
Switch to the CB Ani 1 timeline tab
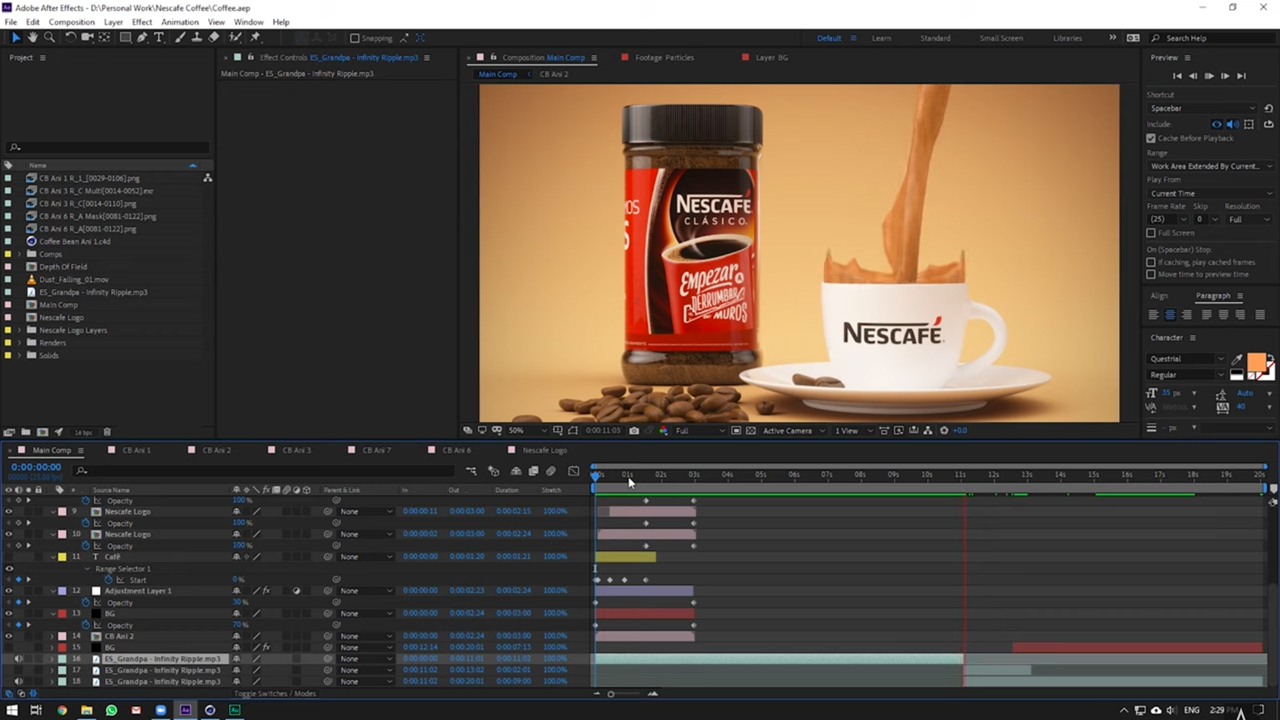(x=136, y=450)
